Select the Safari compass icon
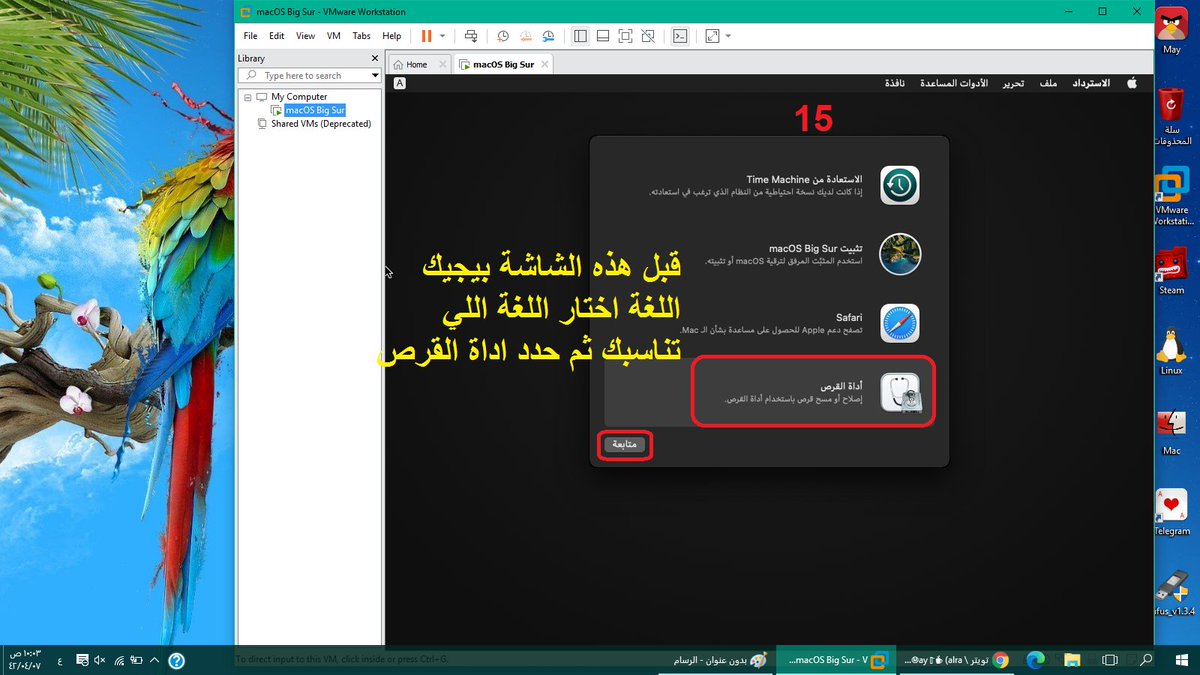1200x675 pixels. point(900,323)
